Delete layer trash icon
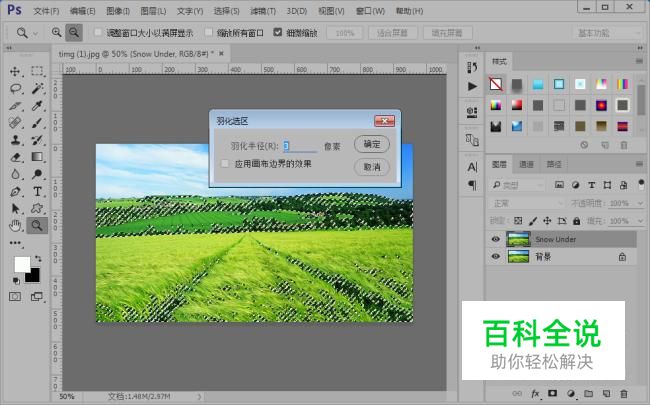The image size is (650, 405). tap(624, 393)
